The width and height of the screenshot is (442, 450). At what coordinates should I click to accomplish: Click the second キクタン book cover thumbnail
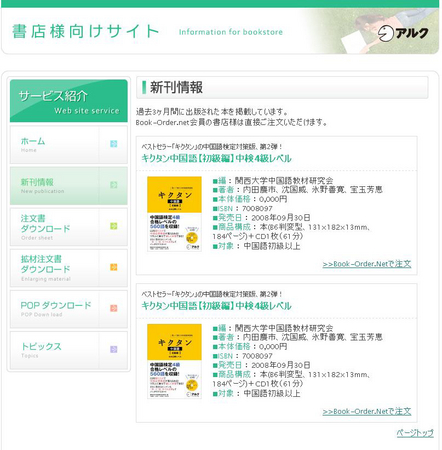pyautogui.click(x=174, y=361)
